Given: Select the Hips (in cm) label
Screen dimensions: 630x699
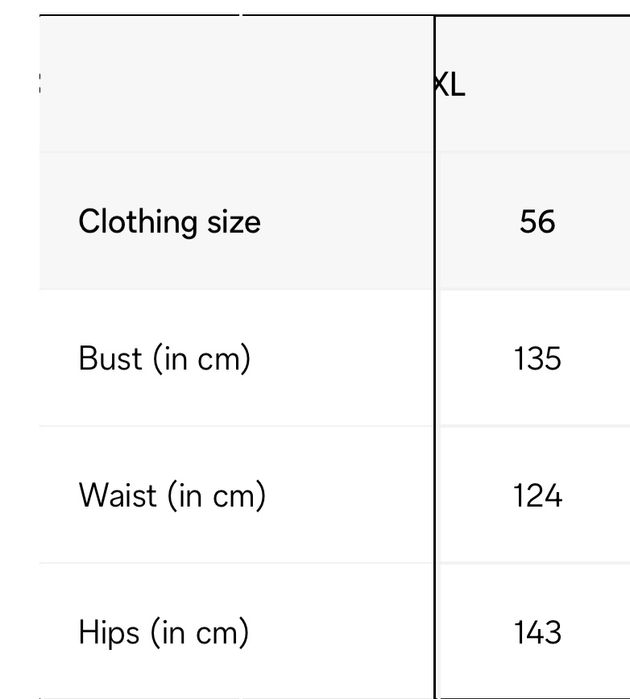Looking at the screenshot, I should [x=163, y=632].
